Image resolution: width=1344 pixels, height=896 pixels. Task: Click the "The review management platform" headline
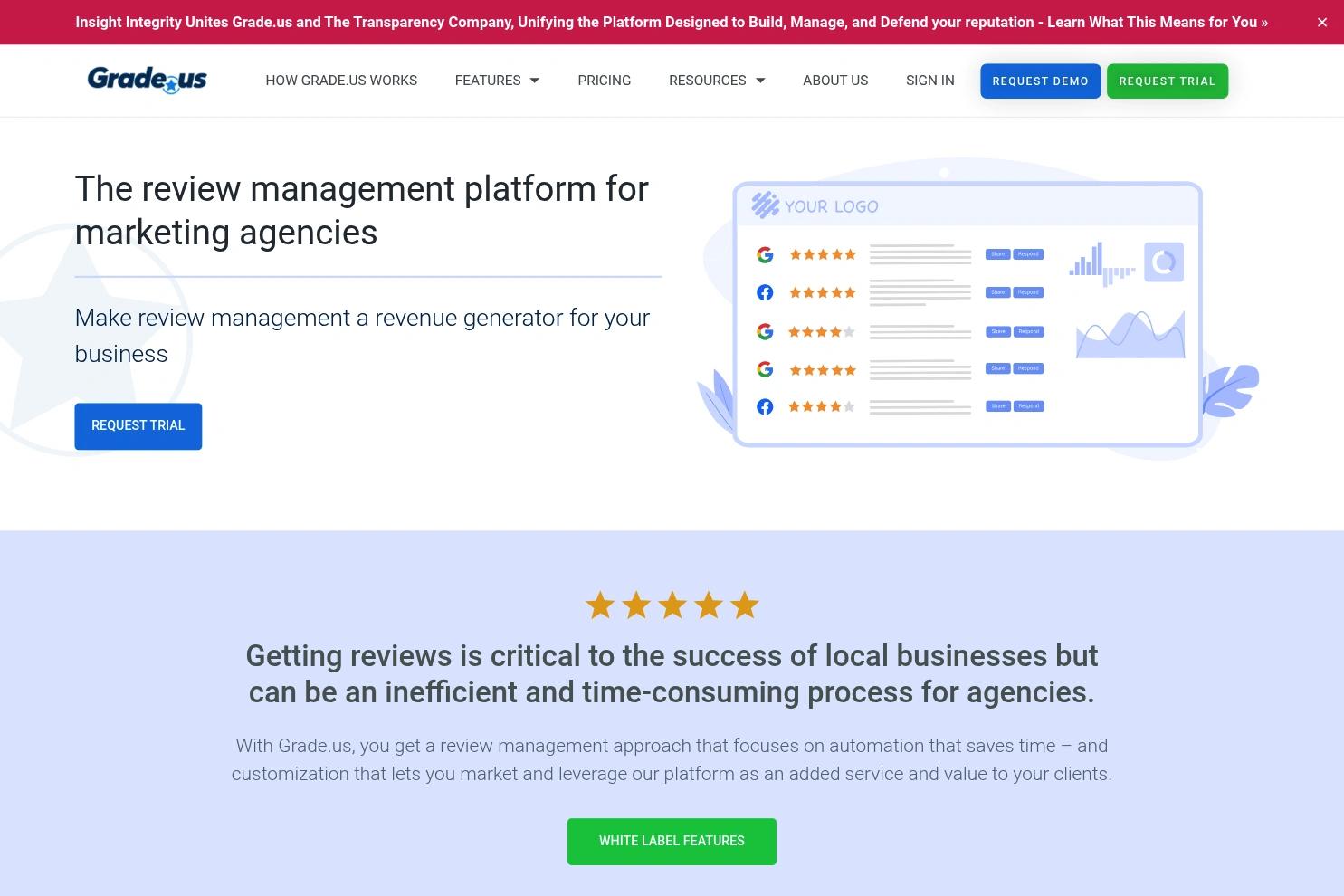click(x=362, y=211)
